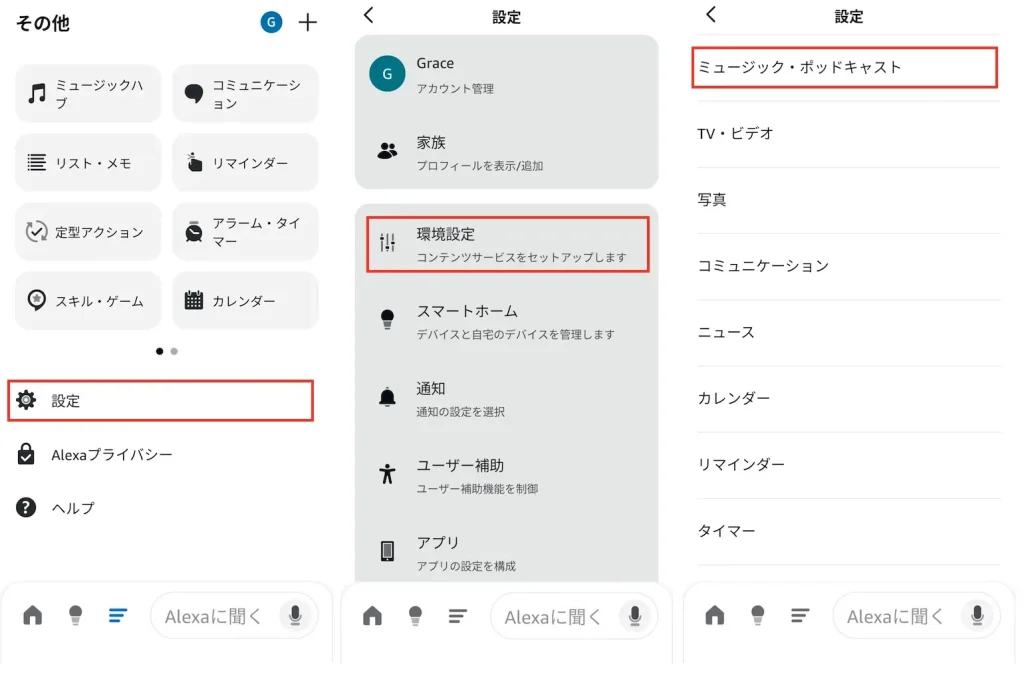Open アプリ settings
The height and width of the screenshot is (675, 1024).
pyautogui.click(x=506, y=552)
